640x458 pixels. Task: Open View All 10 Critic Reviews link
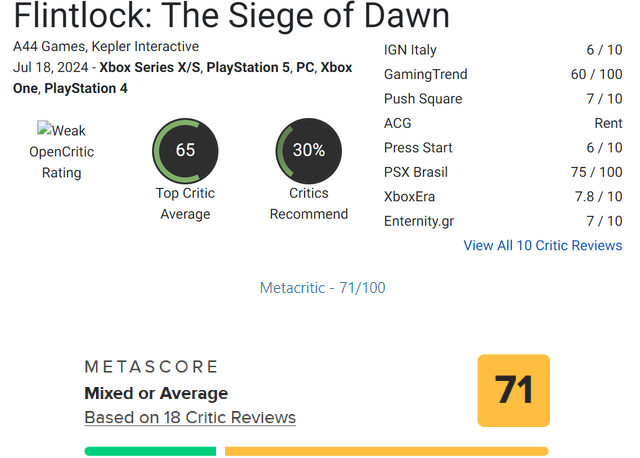tap(542, 245)
